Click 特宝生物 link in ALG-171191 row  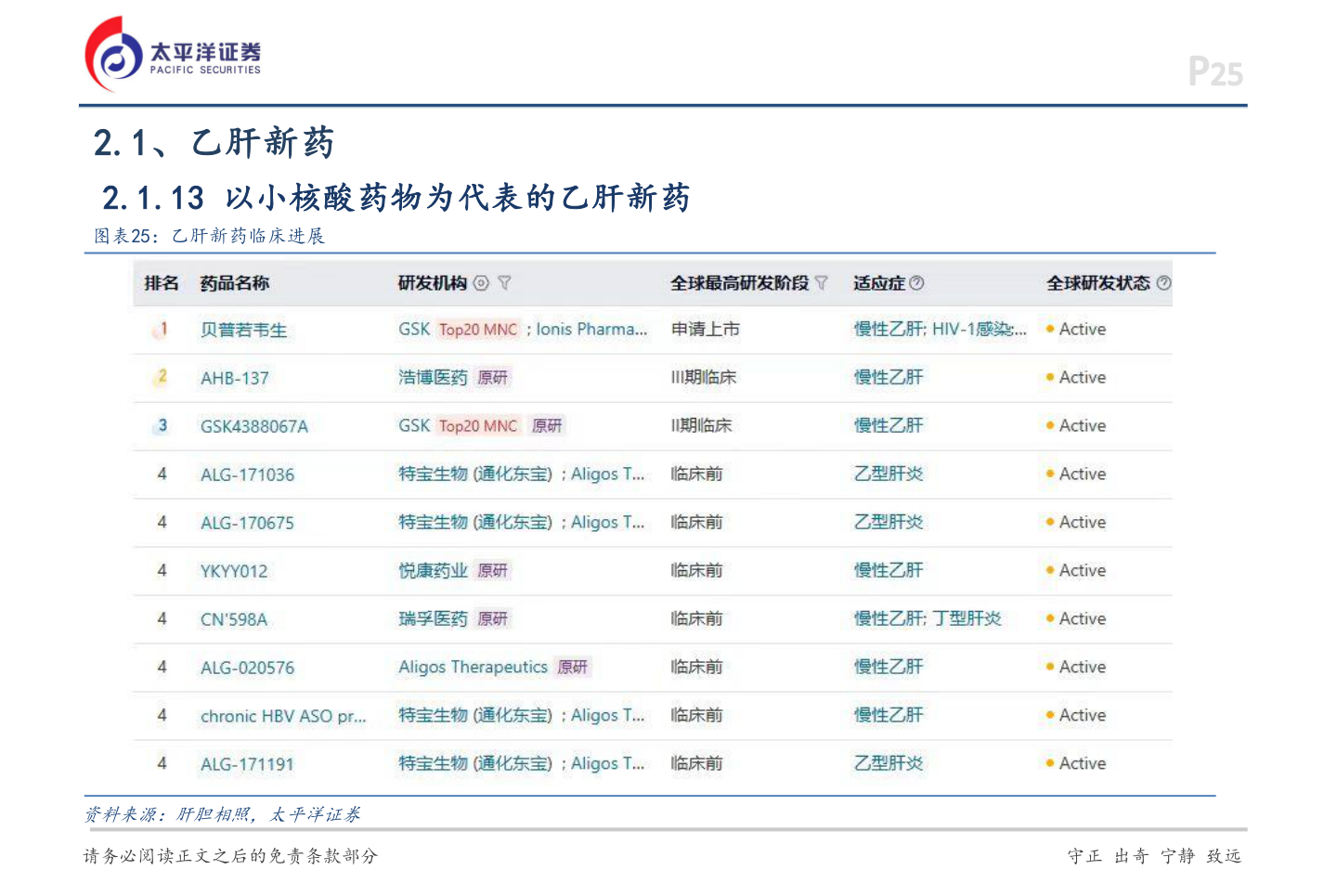pyautogui.click(x=475, y=763)
